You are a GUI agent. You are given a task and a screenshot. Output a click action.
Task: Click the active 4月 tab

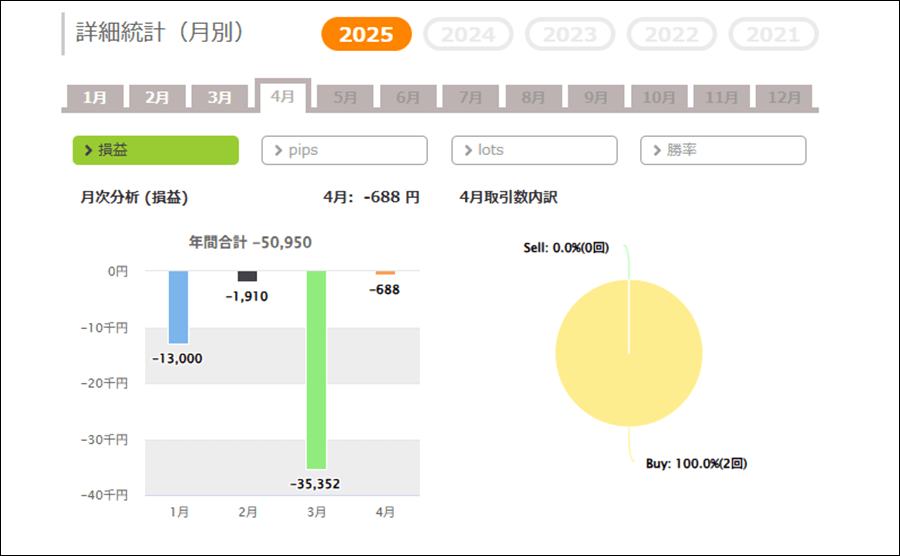(x=283, y=96)
